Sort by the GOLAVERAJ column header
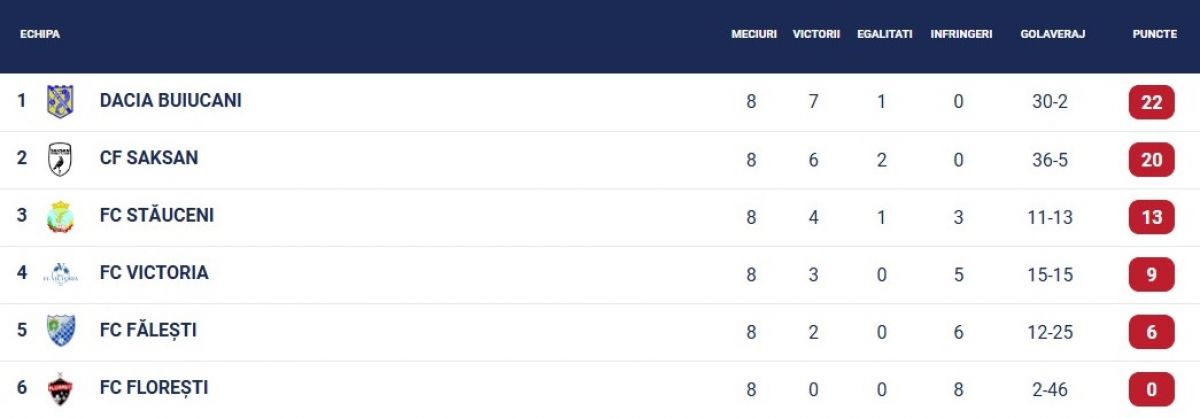Image resolution: width=1200 pixels, height=418 pixels. 1050,34
